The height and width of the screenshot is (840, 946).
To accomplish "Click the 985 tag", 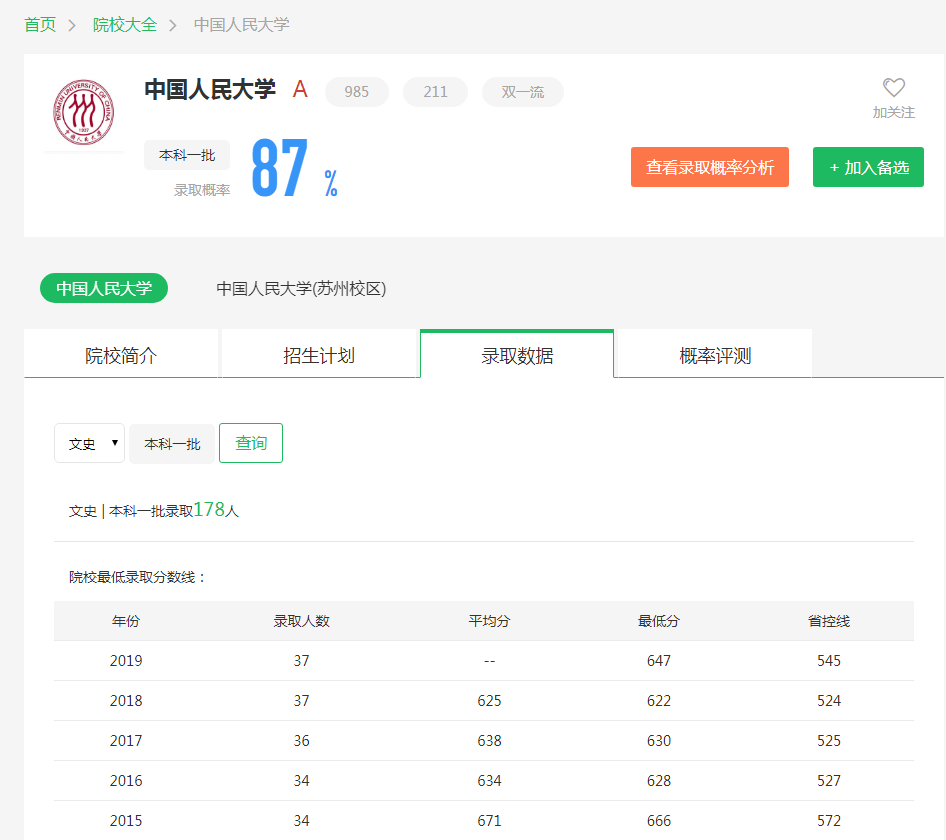I will tap(356, 92).
